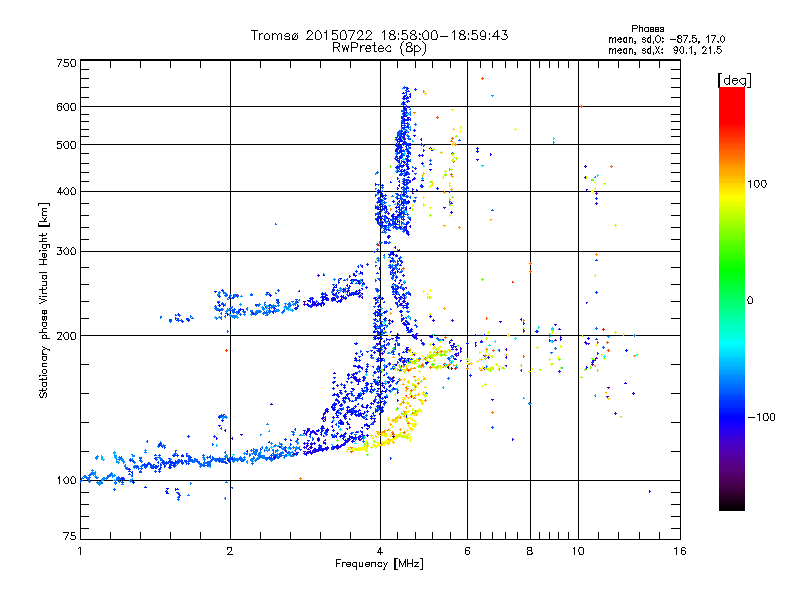The width and height of the screenshot is (800, 600).
Task: Click the '-100' colorbar tick label
Action: tap(761, 417)
